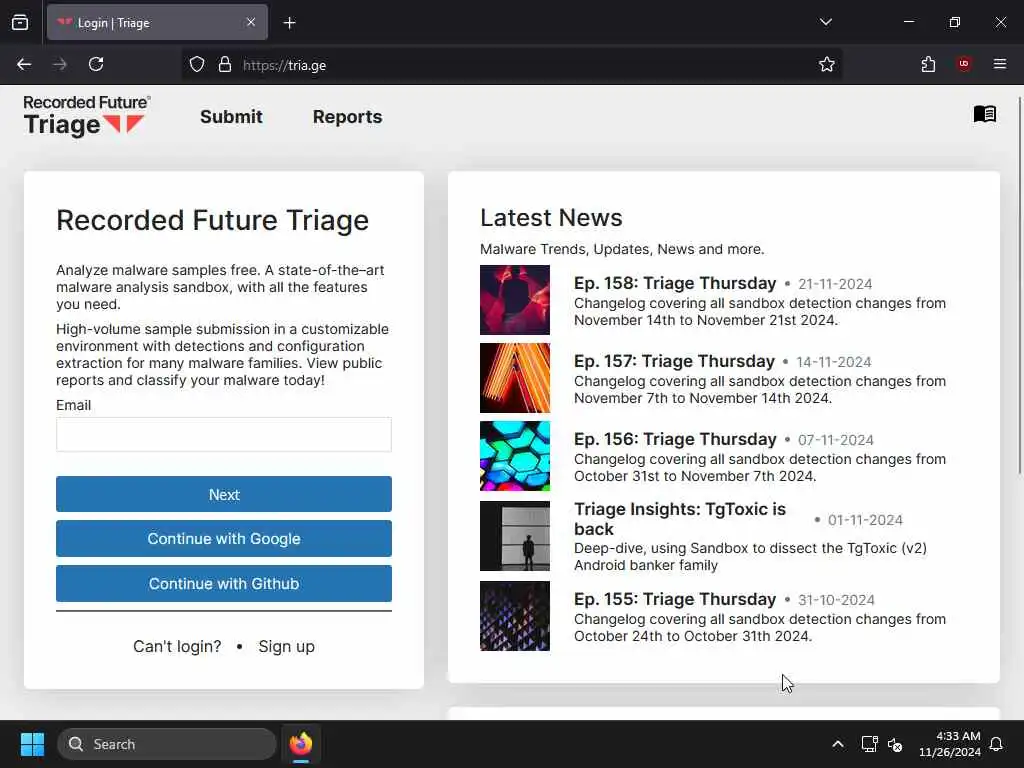Click the Next button

click(224, 494)
